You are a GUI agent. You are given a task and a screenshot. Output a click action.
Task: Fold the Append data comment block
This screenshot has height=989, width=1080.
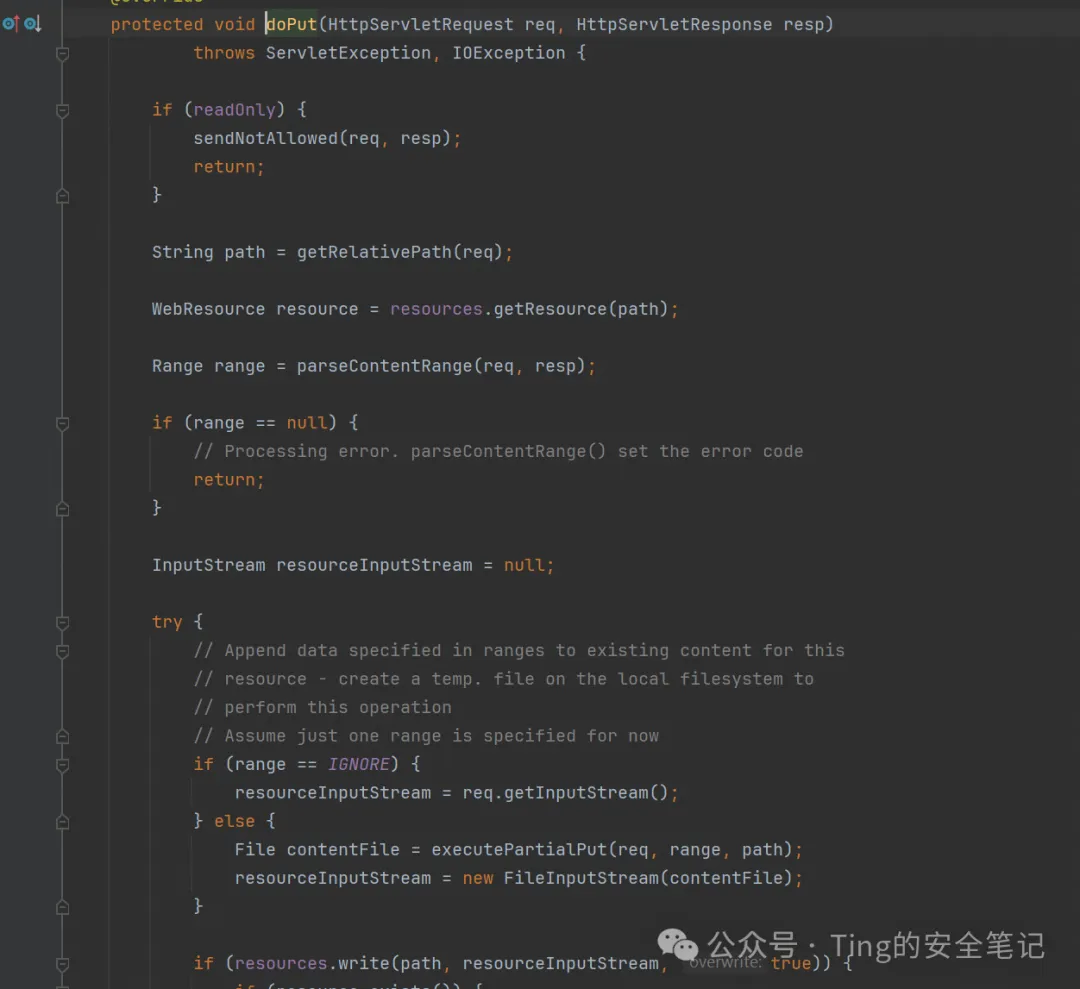pos(62,651)
